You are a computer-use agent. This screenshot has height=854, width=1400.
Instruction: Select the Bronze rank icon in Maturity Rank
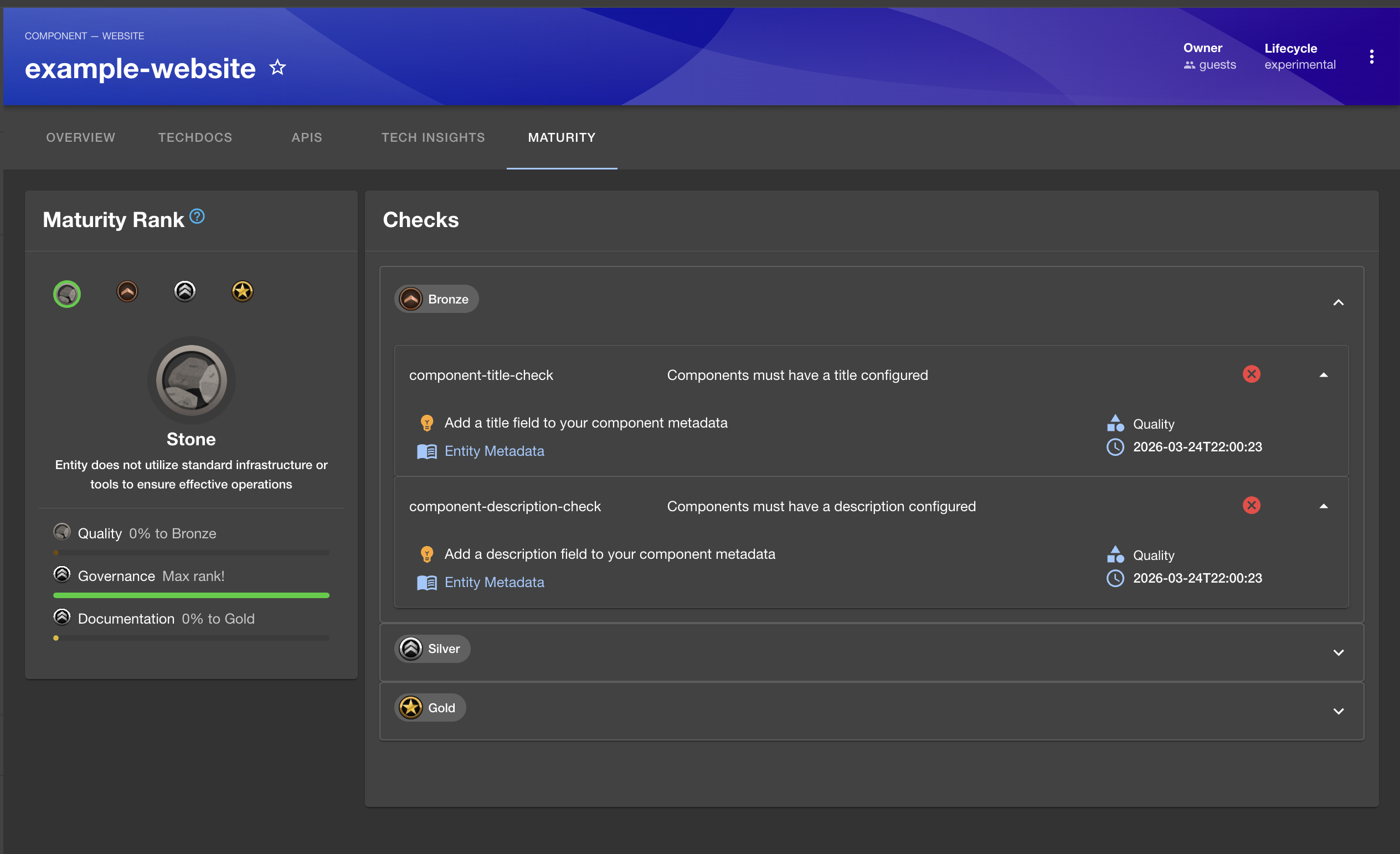126,291
